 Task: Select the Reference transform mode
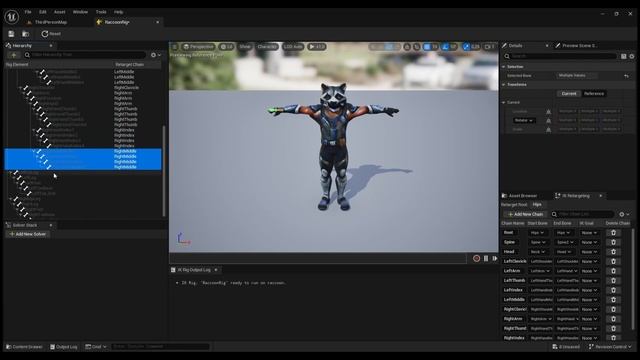click(x=594, y=93)
